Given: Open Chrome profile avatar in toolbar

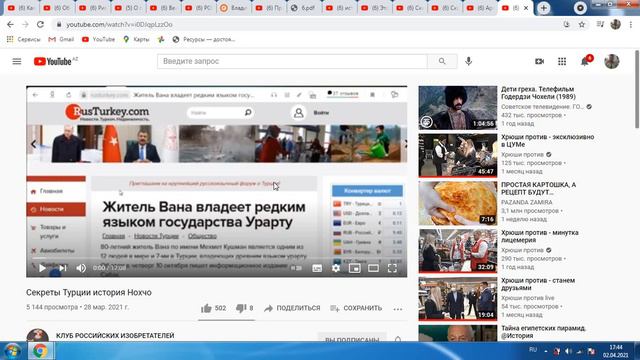Looking at the screenshot, I should 615,24.
